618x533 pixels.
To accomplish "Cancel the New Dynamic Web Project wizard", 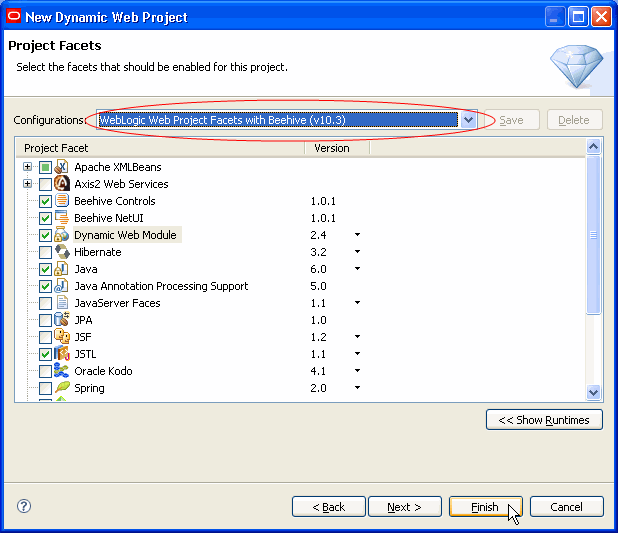I will click(x=567, y=507).
